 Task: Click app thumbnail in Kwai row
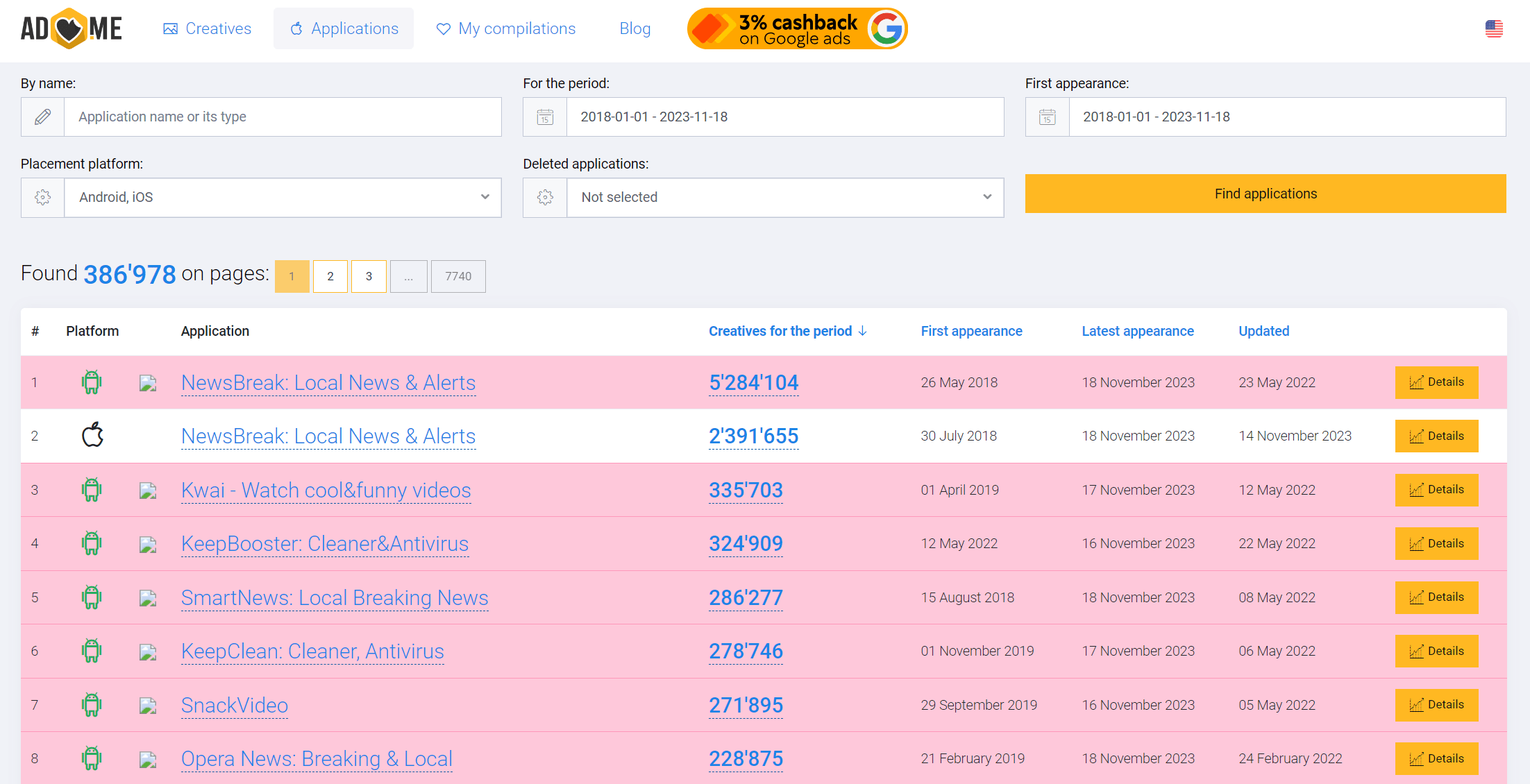pos(147,491)
